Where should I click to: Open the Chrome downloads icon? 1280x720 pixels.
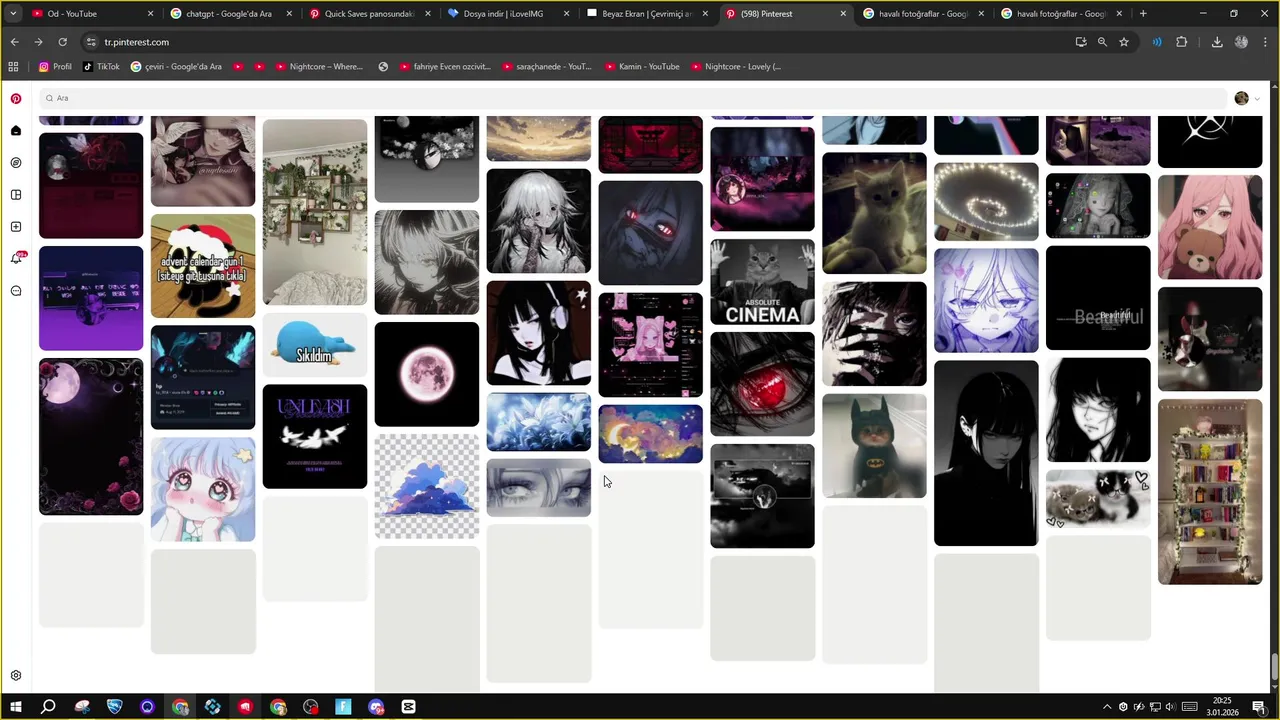tap(1217, 42)
